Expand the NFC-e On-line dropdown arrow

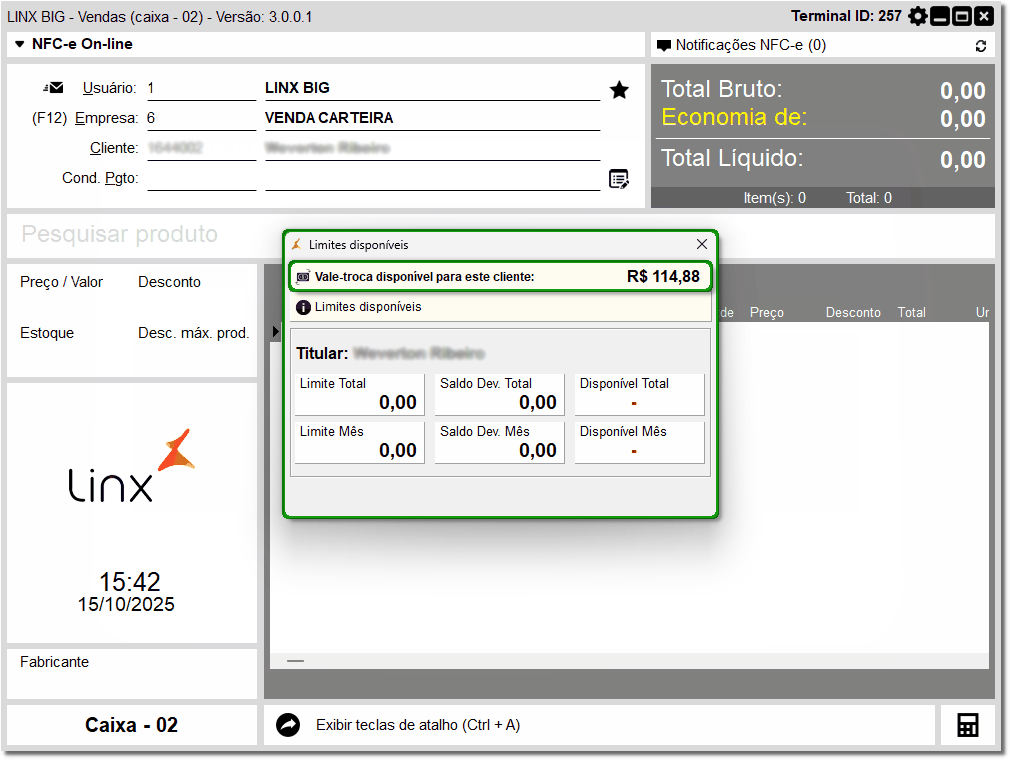coord(19,44)
